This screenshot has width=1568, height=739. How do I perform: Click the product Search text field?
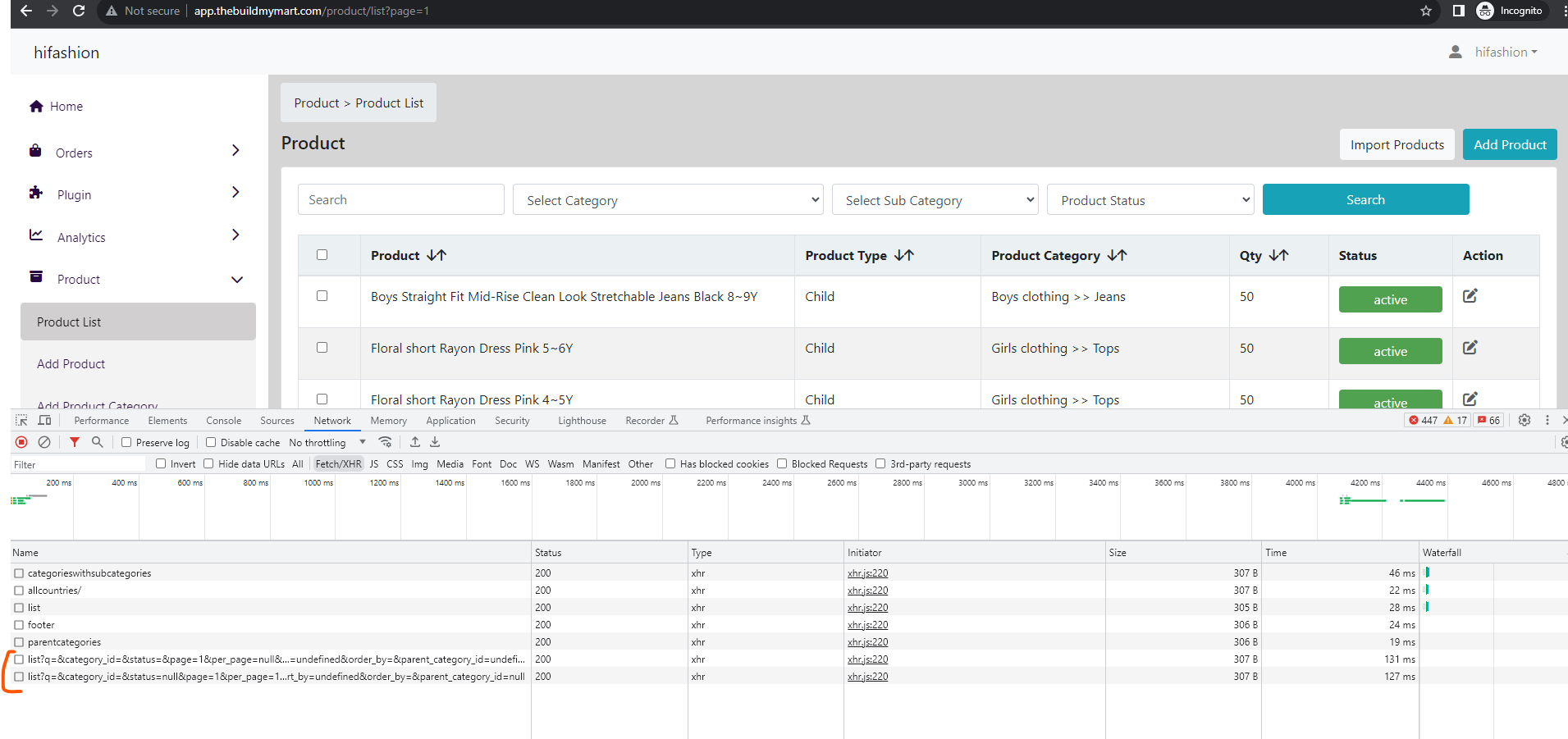point(401,199)
